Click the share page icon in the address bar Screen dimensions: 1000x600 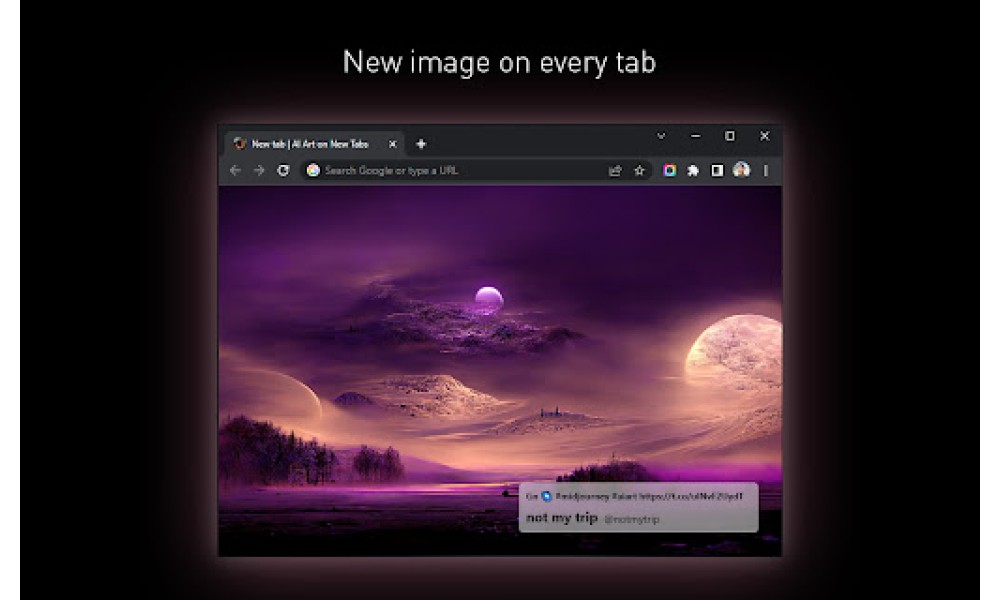[615, 170]
